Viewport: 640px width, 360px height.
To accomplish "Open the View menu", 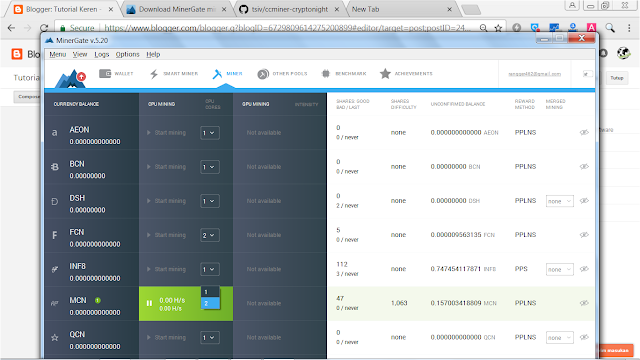I will tap(80, 54).
